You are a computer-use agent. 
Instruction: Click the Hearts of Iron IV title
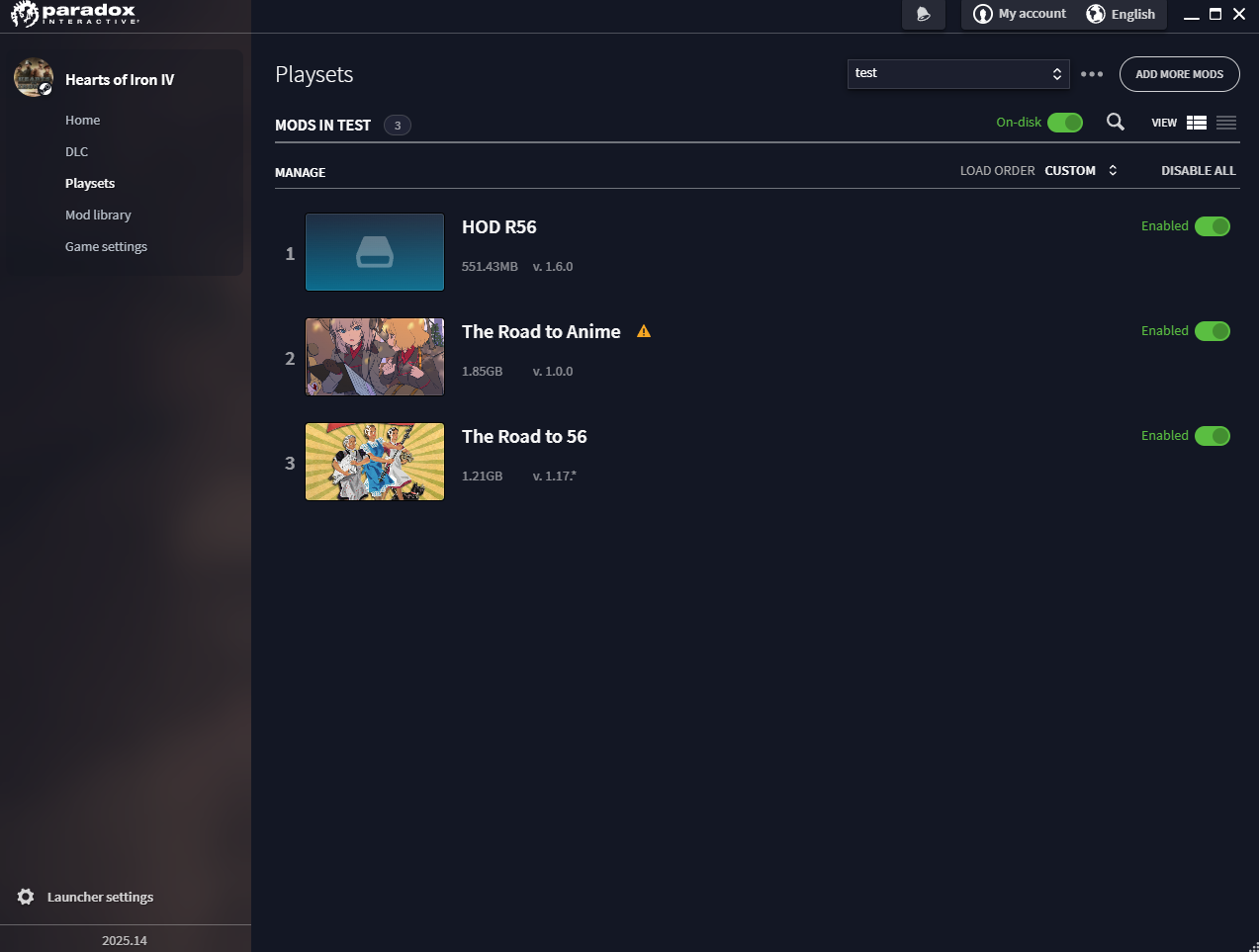[x=120, y=80]
